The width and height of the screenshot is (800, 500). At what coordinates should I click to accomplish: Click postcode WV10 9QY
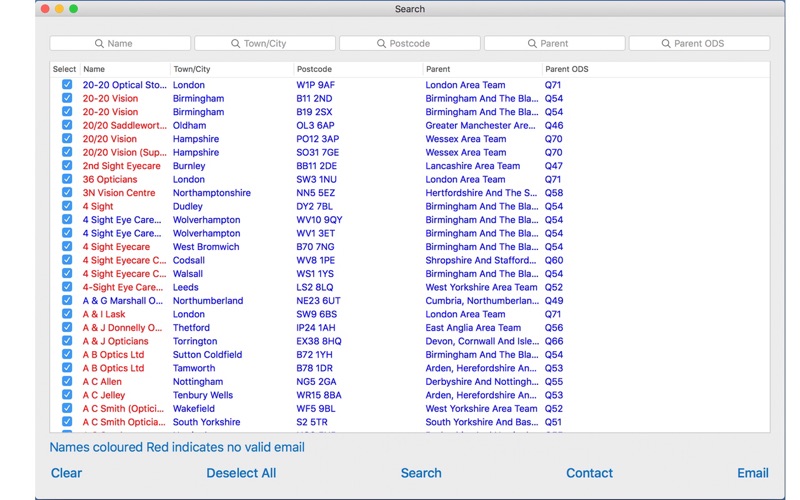tap(319, 220)
